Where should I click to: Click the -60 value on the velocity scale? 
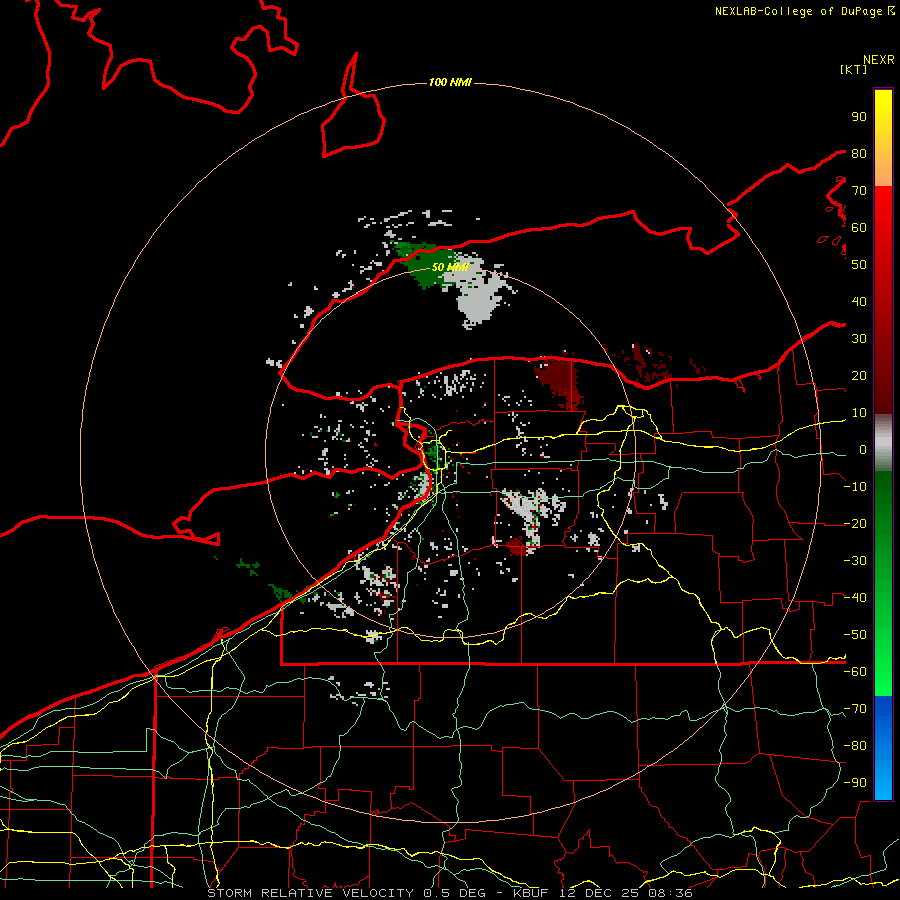pyautogui.click(x=855, y=672)
